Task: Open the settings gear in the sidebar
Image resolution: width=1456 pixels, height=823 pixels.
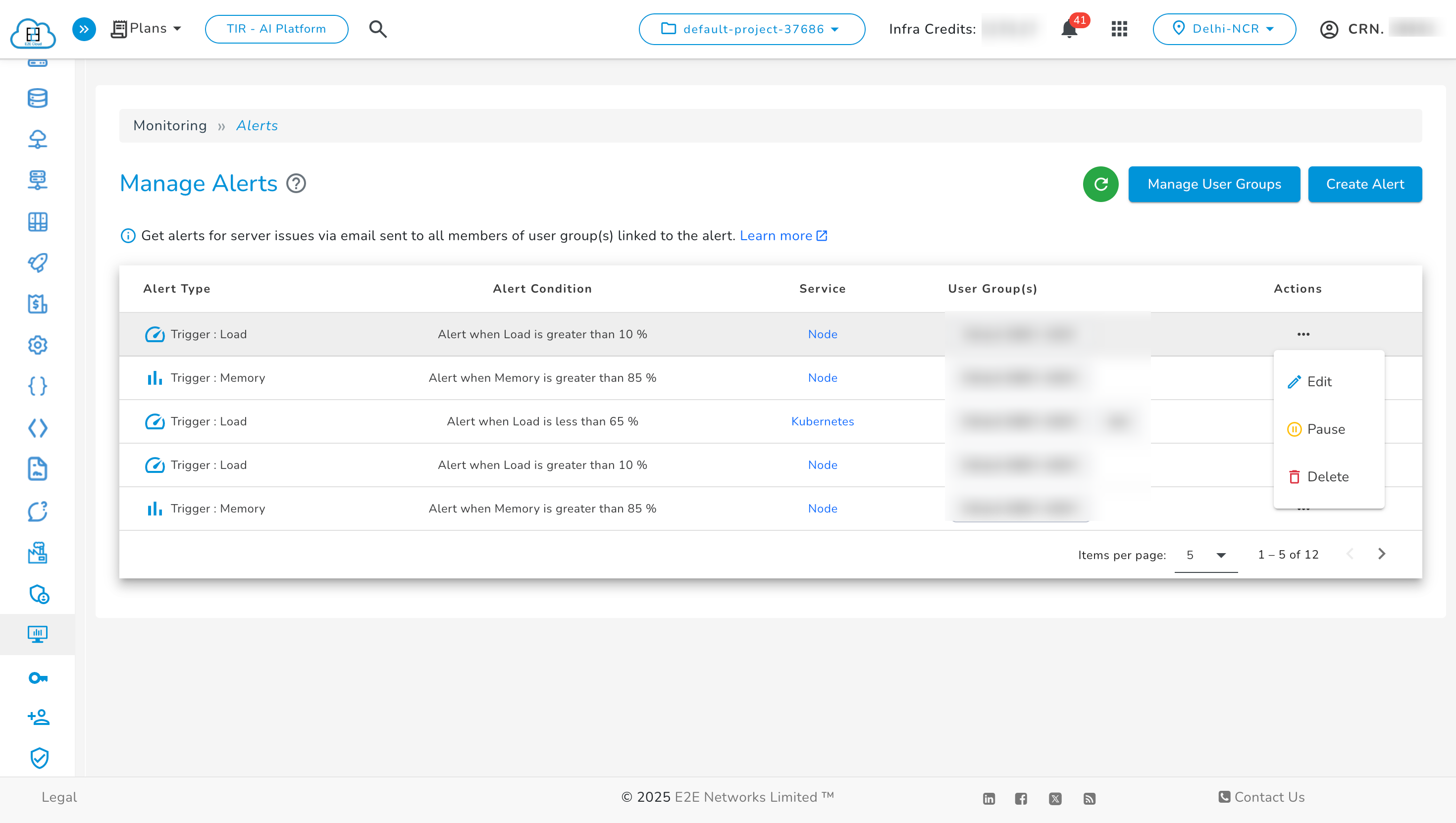Action: pyautogui.click(x=37, y=345)
